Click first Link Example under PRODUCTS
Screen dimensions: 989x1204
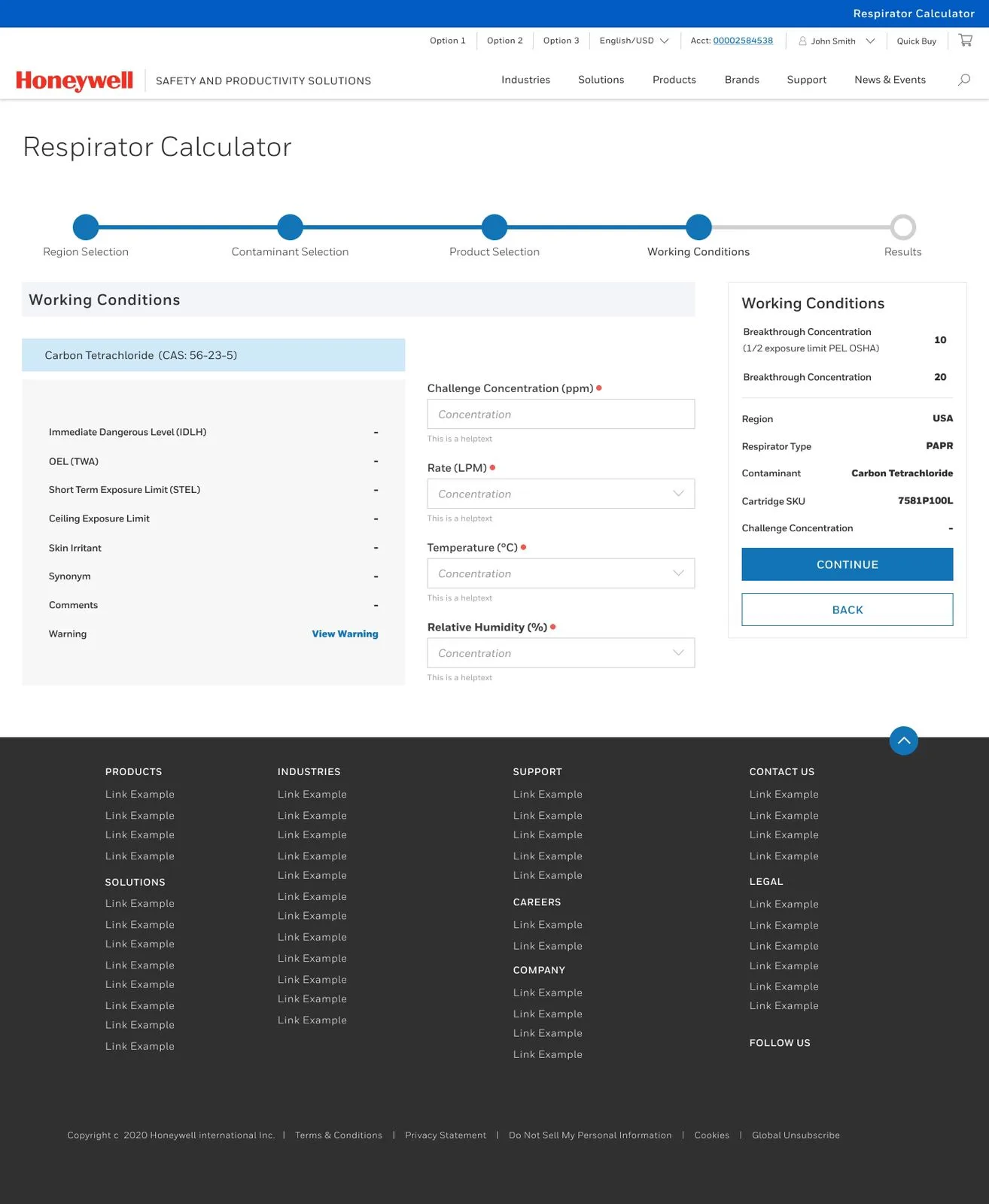pos(140,794)
